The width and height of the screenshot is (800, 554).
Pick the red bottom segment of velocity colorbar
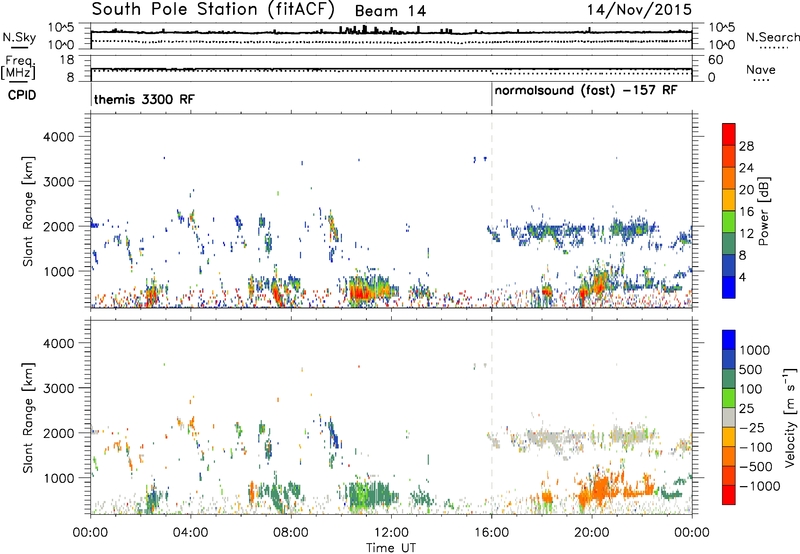tap(729, 495)
